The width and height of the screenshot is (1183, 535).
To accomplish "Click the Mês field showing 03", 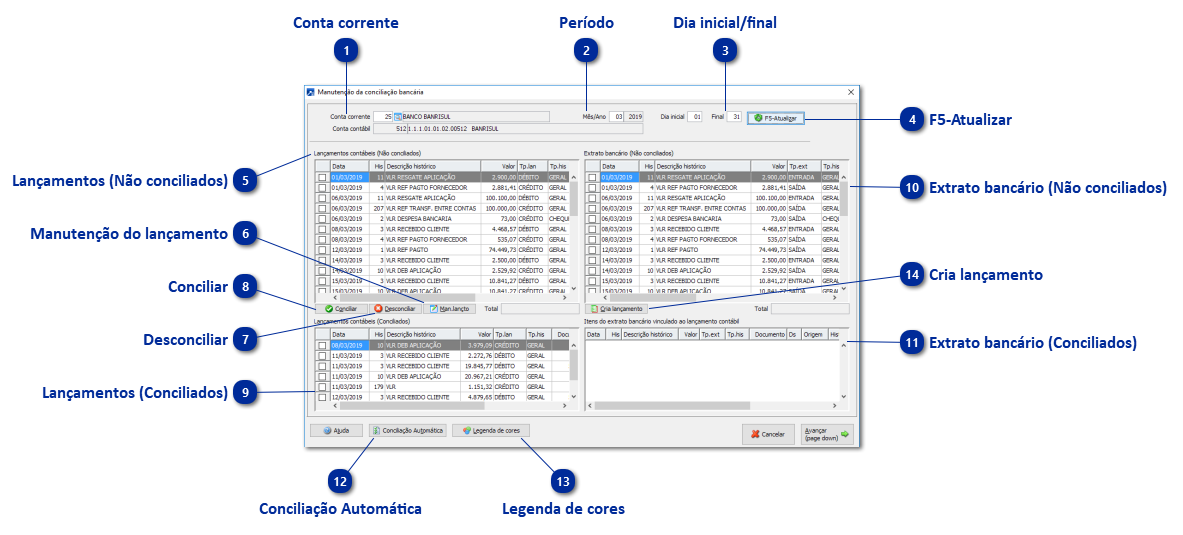I will coord(617,117).
